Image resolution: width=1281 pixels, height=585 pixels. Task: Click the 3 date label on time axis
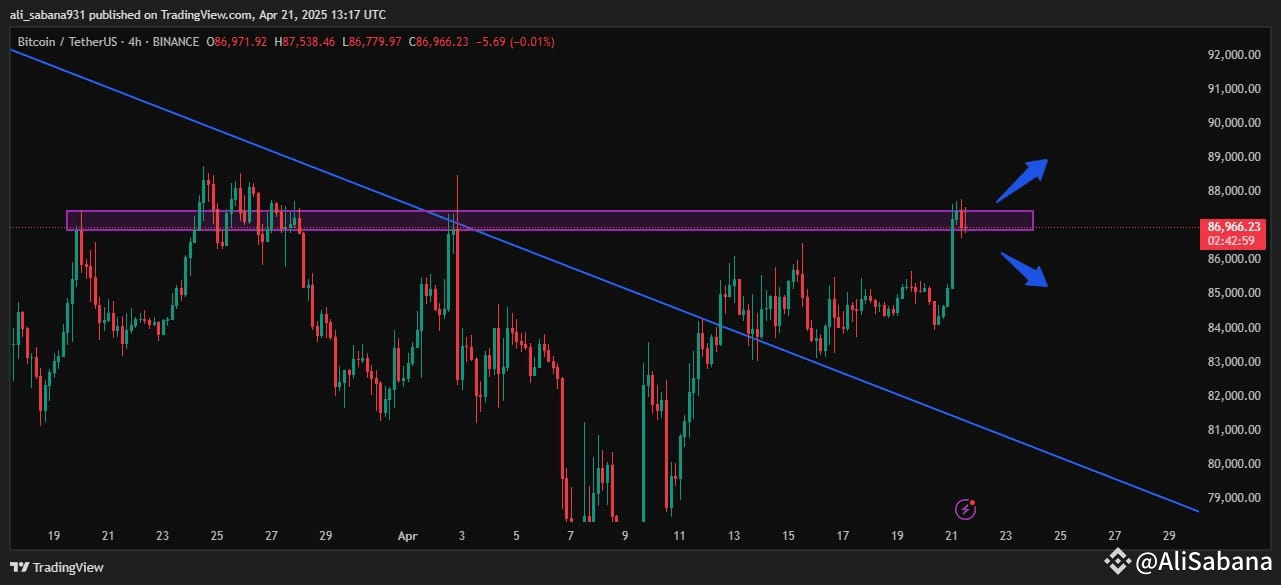tap(462, 536)
